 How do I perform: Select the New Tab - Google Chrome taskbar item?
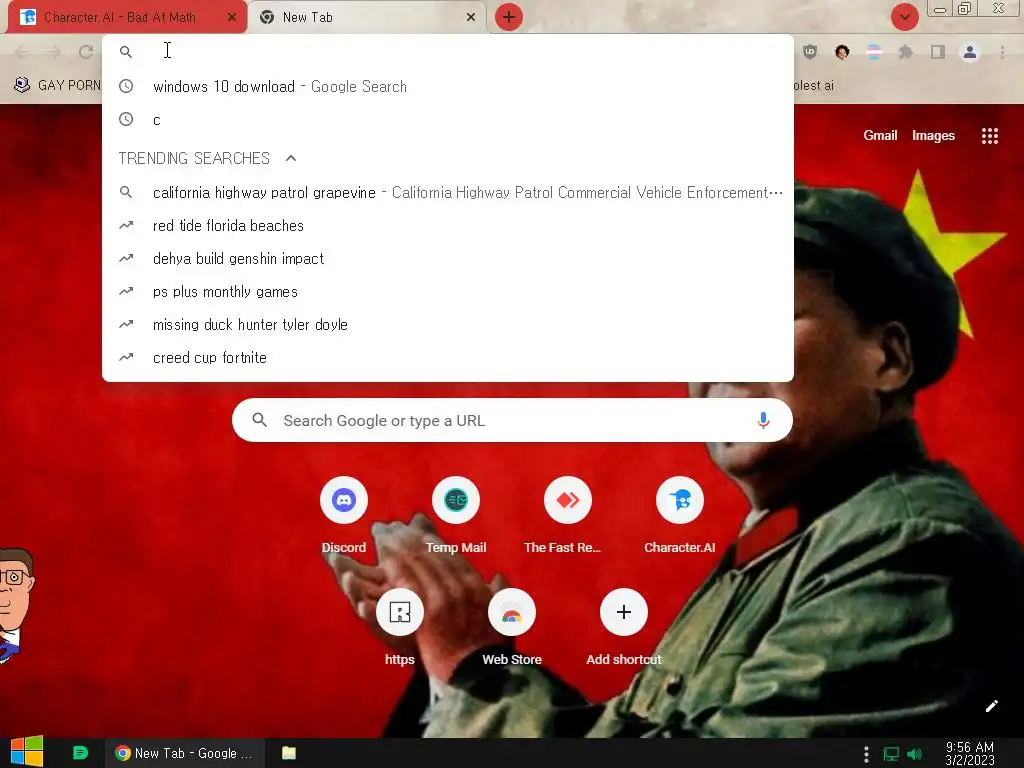click(185, 753)
